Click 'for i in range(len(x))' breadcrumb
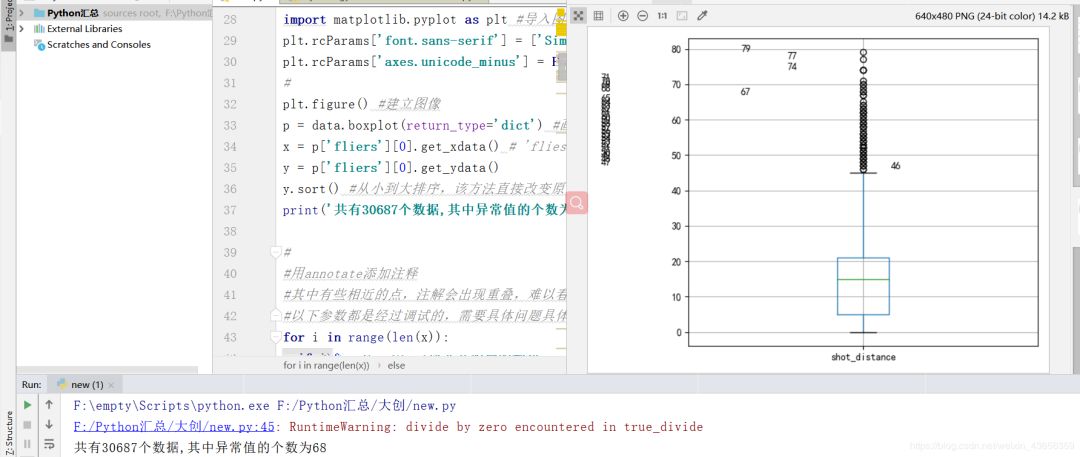 326,365
